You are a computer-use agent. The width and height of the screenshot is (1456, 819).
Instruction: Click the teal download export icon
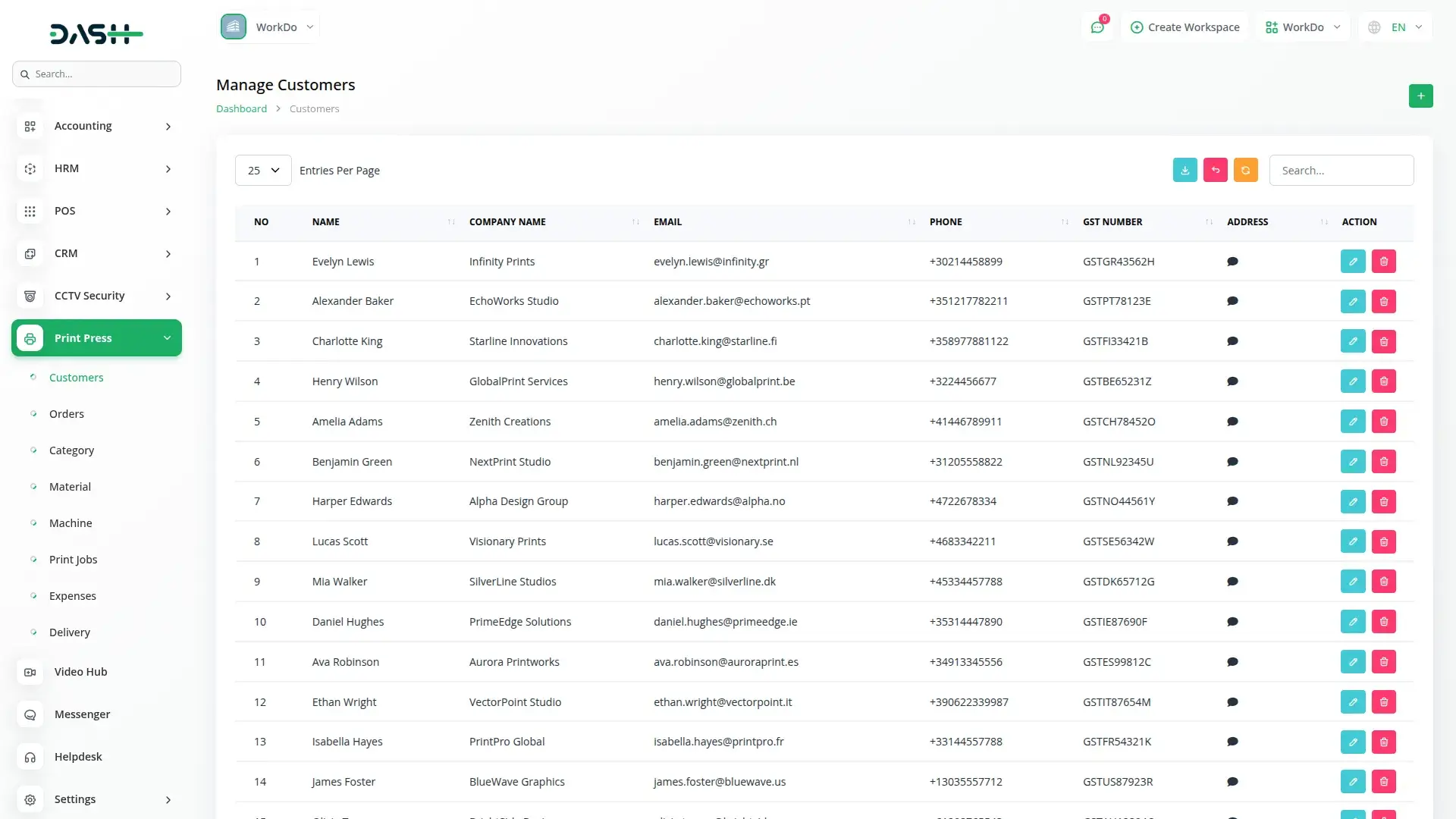click(1185, 171)
